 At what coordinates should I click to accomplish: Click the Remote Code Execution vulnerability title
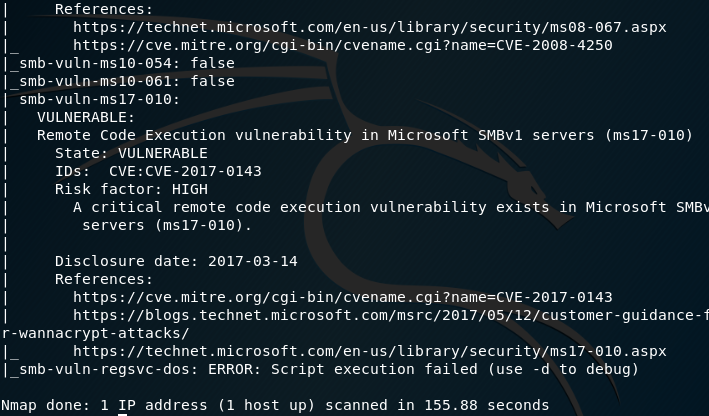click(x=364, y=135)
